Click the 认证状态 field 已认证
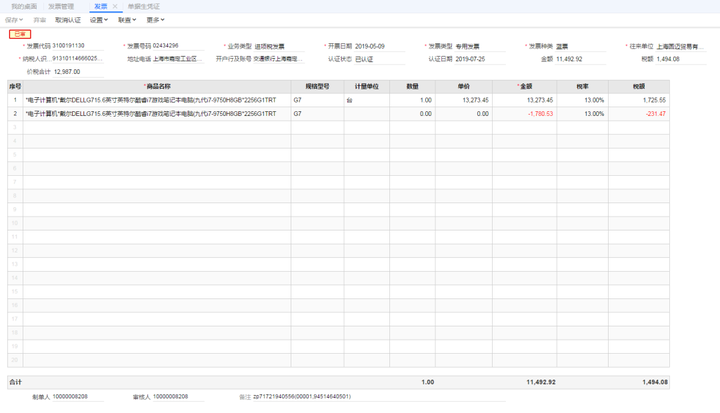The image size is (720, 413). click(x=379, y=59)
